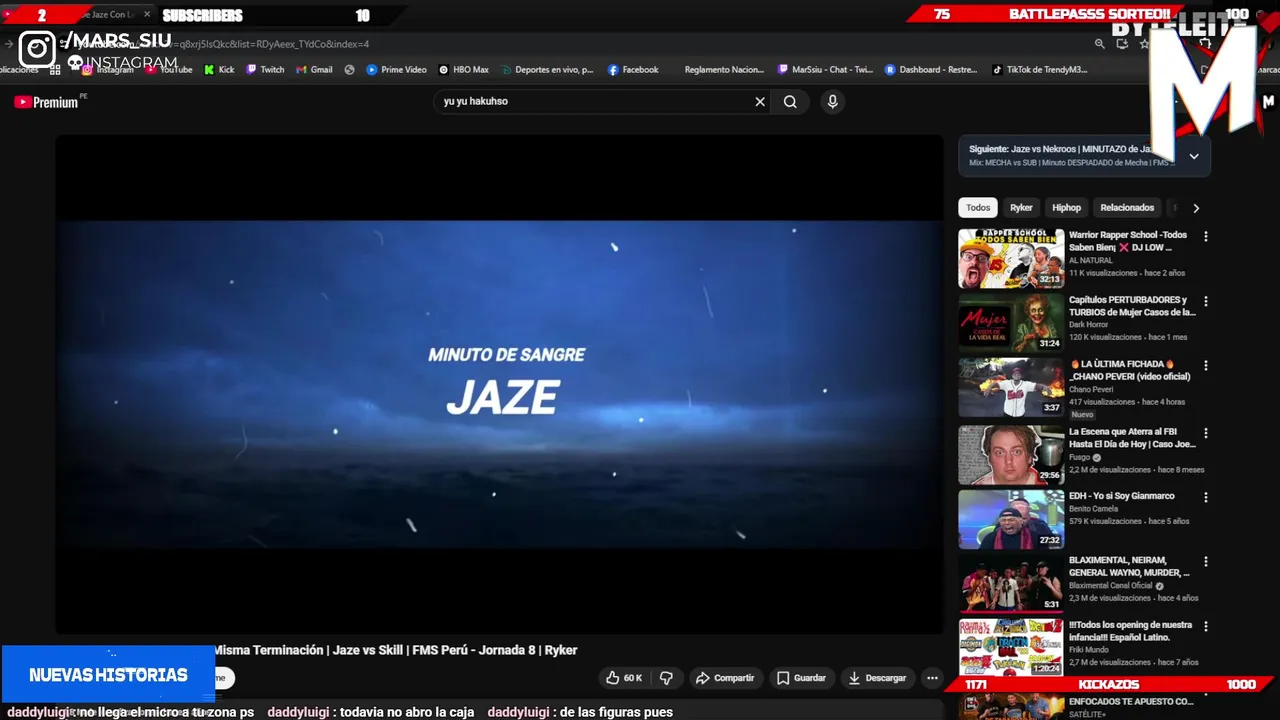Open Facebook bookmark
The image size is (1280, 720).
633,70
